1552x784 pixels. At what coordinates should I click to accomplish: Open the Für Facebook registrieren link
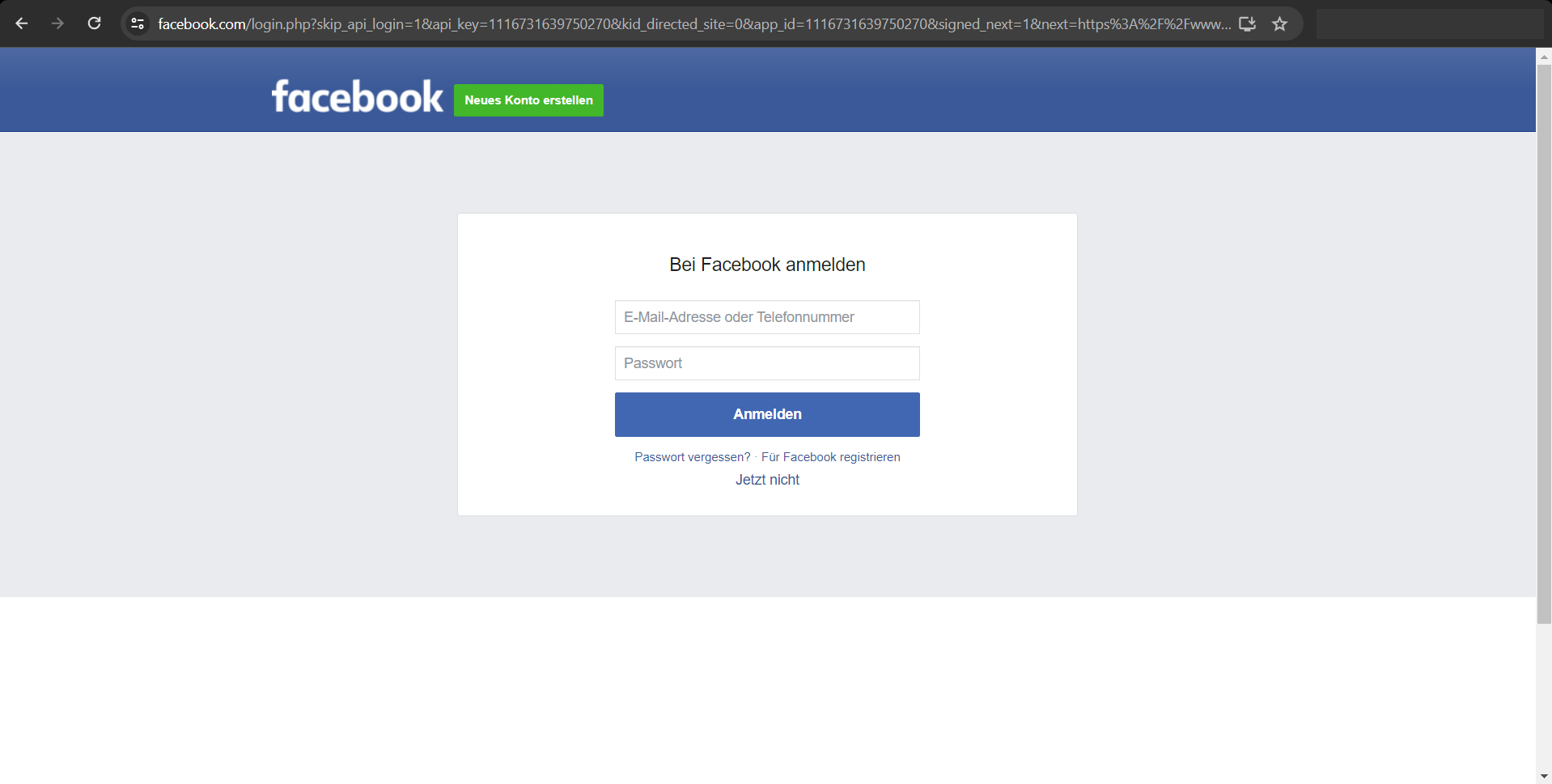click(830, 457)
